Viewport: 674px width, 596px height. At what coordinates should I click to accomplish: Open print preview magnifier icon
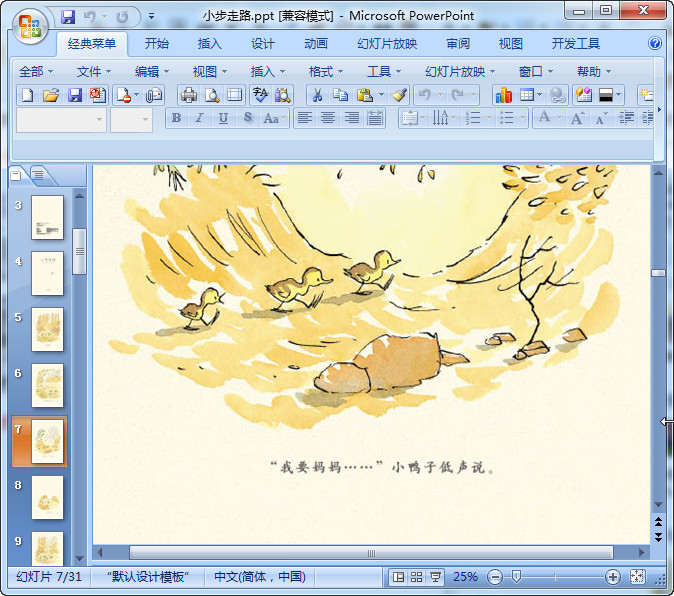212,95
